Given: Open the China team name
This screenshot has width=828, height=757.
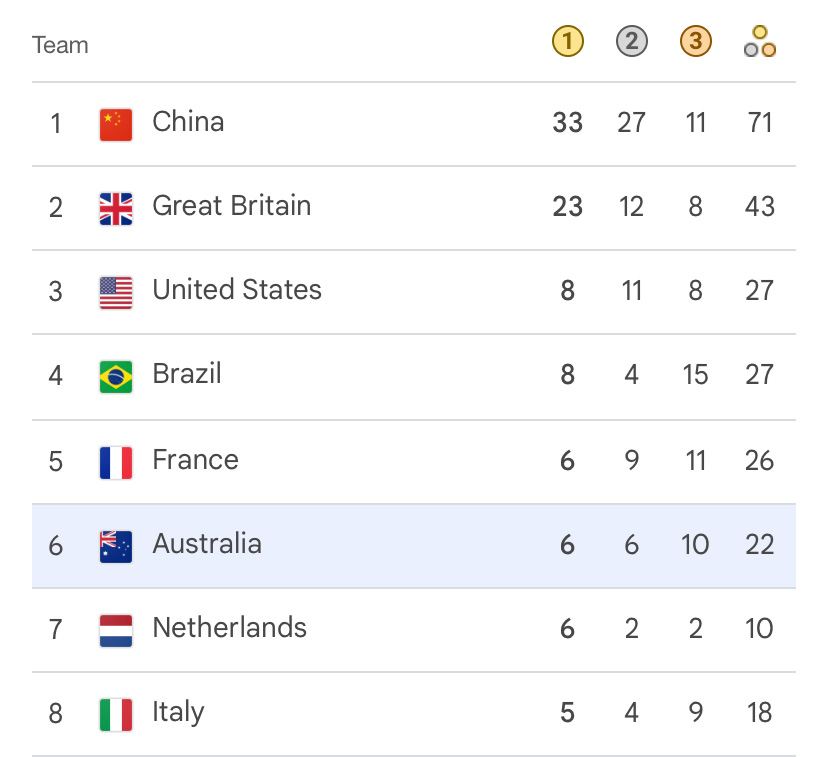Looking at the screenshot, I should coord(188,122).
